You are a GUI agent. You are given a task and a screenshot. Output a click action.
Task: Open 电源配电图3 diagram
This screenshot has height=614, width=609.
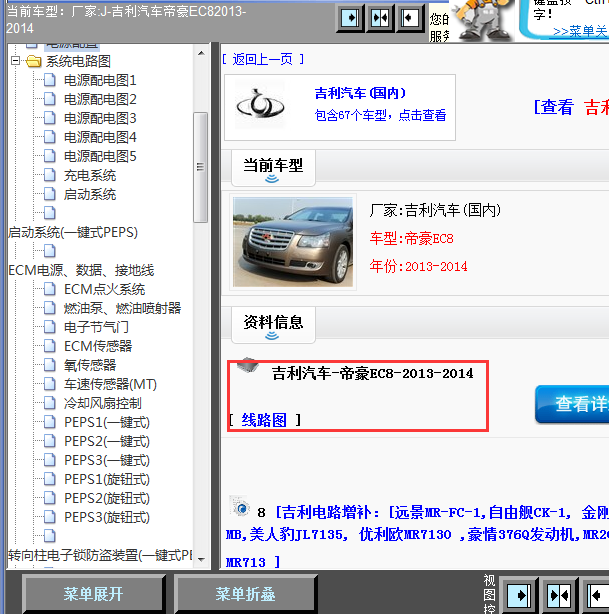100,118
